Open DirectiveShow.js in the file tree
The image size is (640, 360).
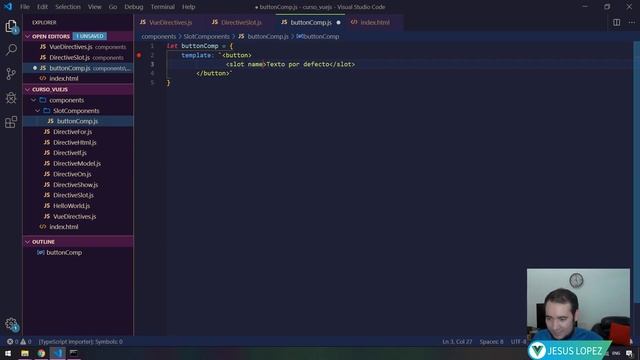(x=78, y=185)
